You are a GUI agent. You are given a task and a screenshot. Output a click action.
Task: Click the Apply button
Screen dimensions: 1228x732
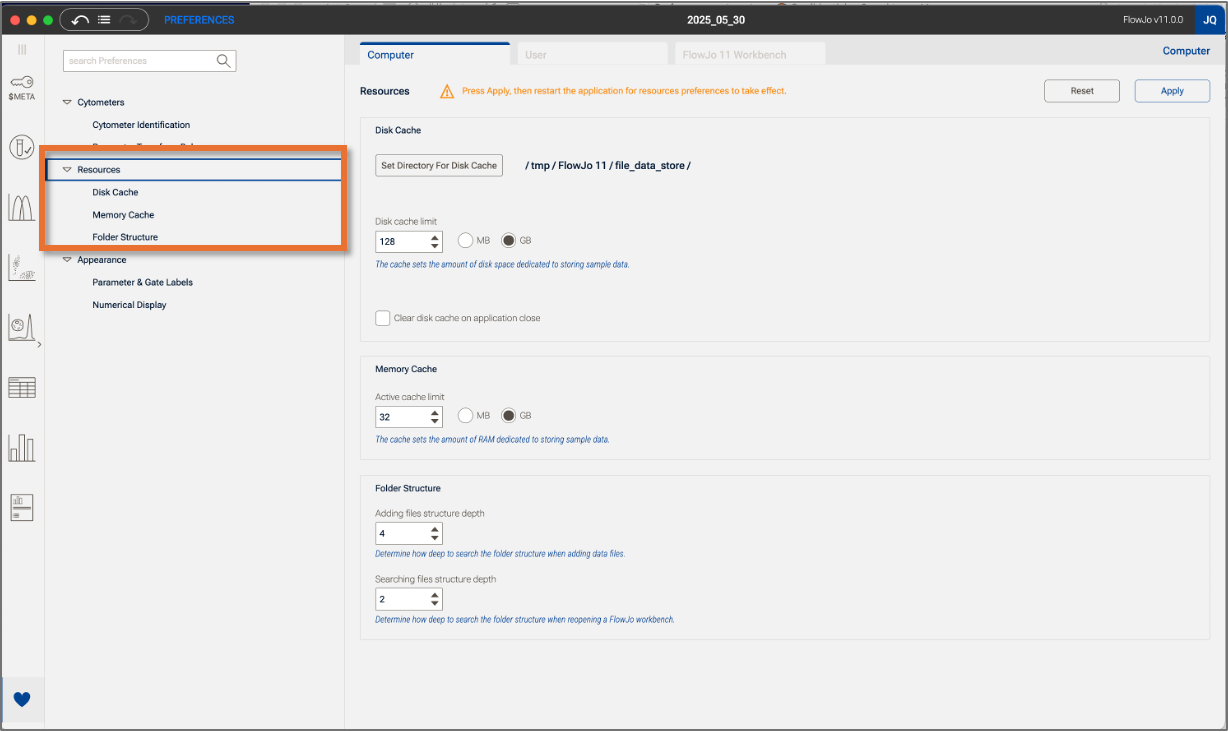coord(1172,91)
